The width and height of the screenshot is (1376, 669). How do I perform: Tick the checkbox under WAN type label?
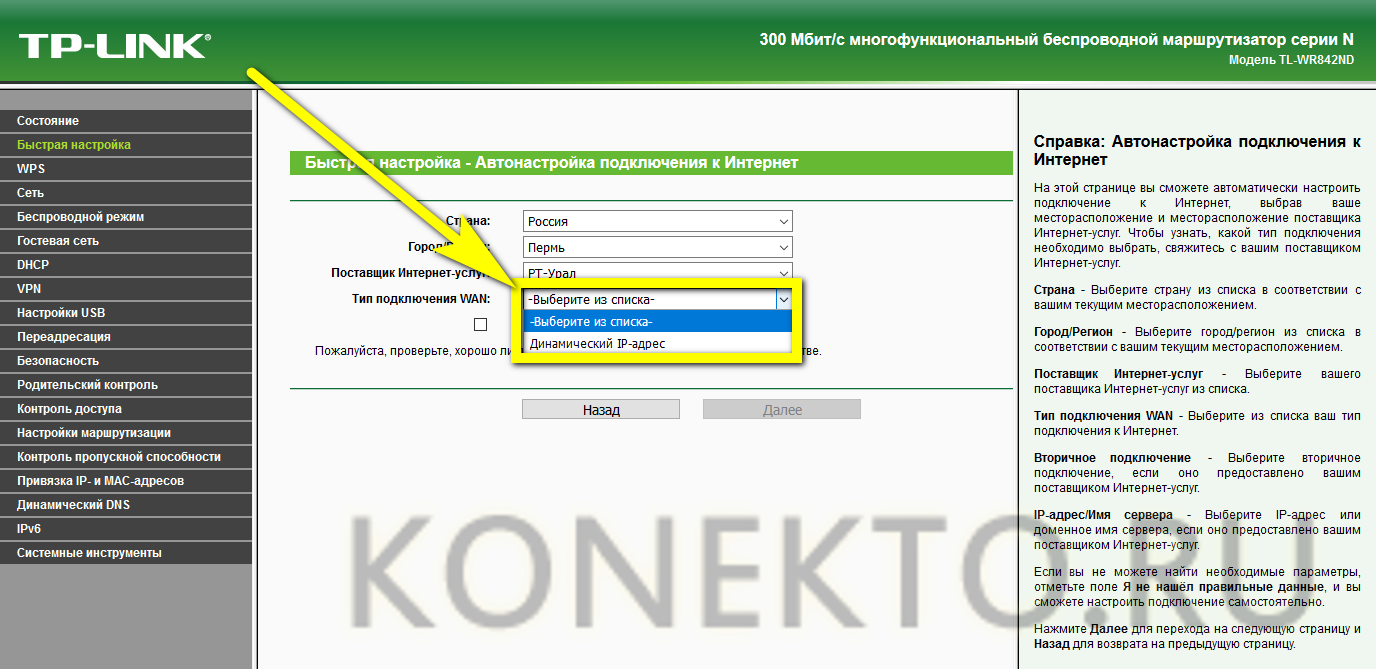point(481,325)
